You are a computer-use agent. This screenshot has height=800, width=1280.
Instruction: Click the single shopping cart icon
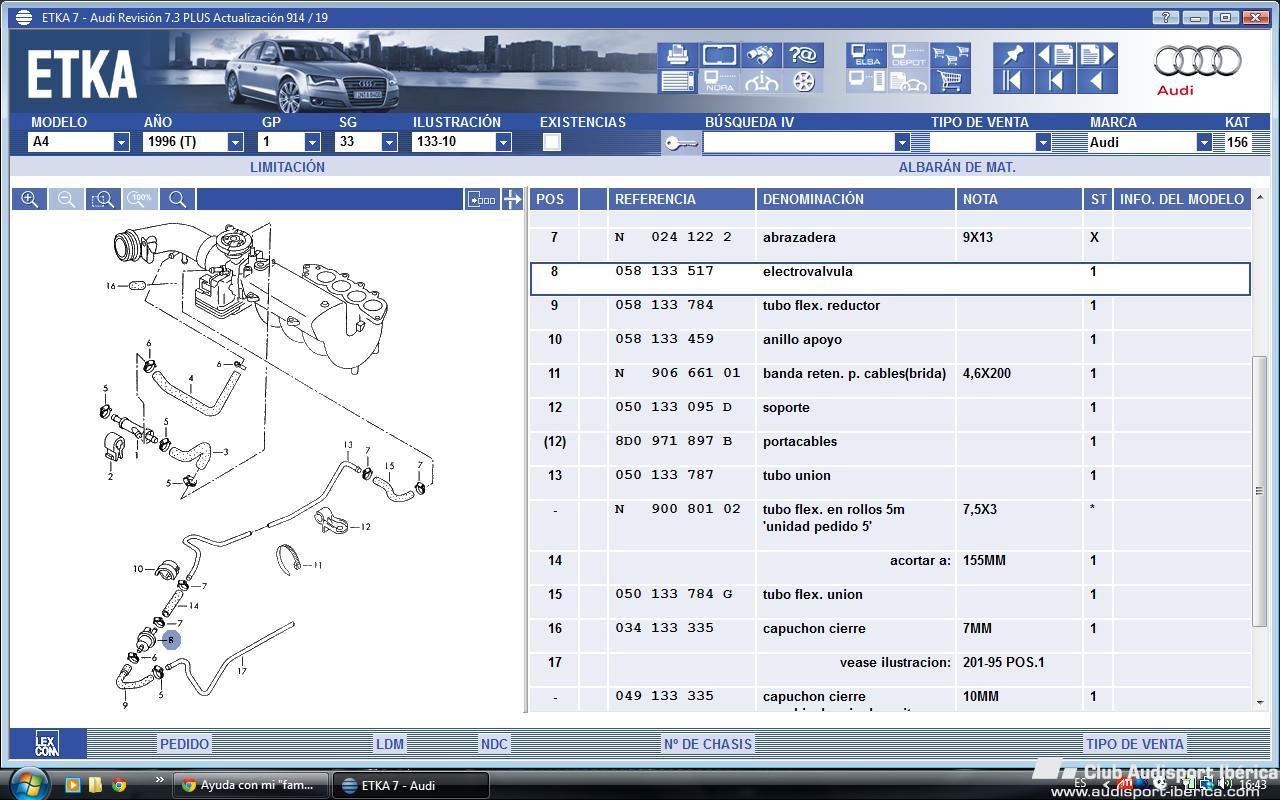[950, 81]
